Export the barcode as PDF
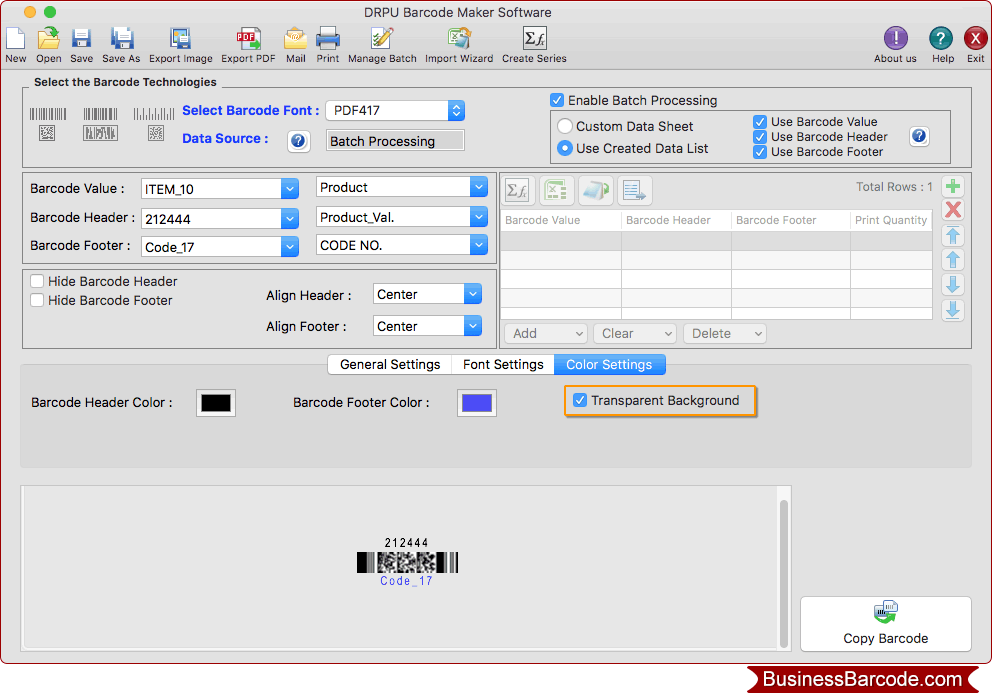Screen dimensions: 992x693 248,42
